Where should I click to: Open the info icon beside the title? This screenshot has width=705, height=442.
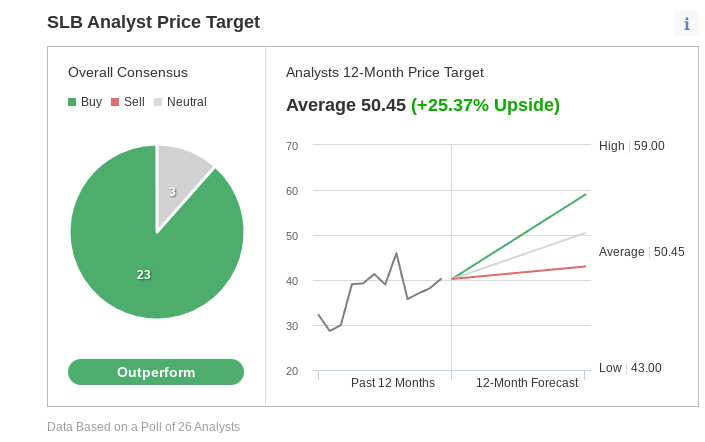click(x=686, y=23)
